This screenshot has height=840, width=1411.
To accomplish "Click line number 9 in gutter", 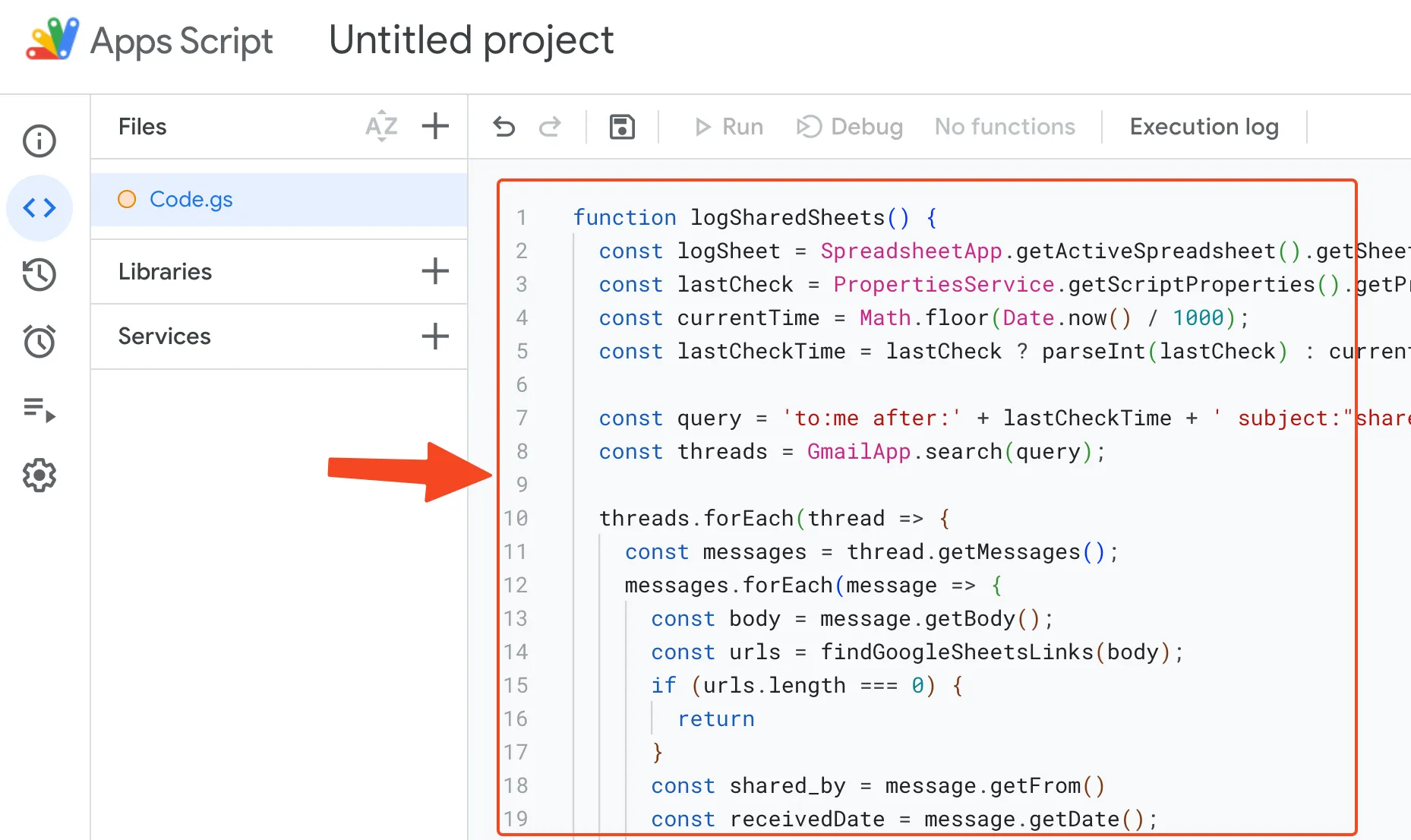I will (522, 485).
